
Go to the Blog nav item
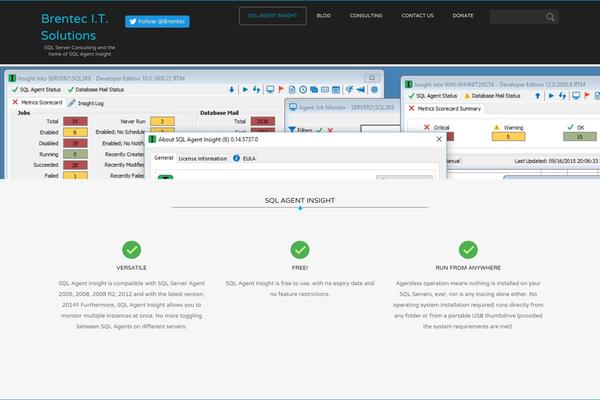pos(323,16)
